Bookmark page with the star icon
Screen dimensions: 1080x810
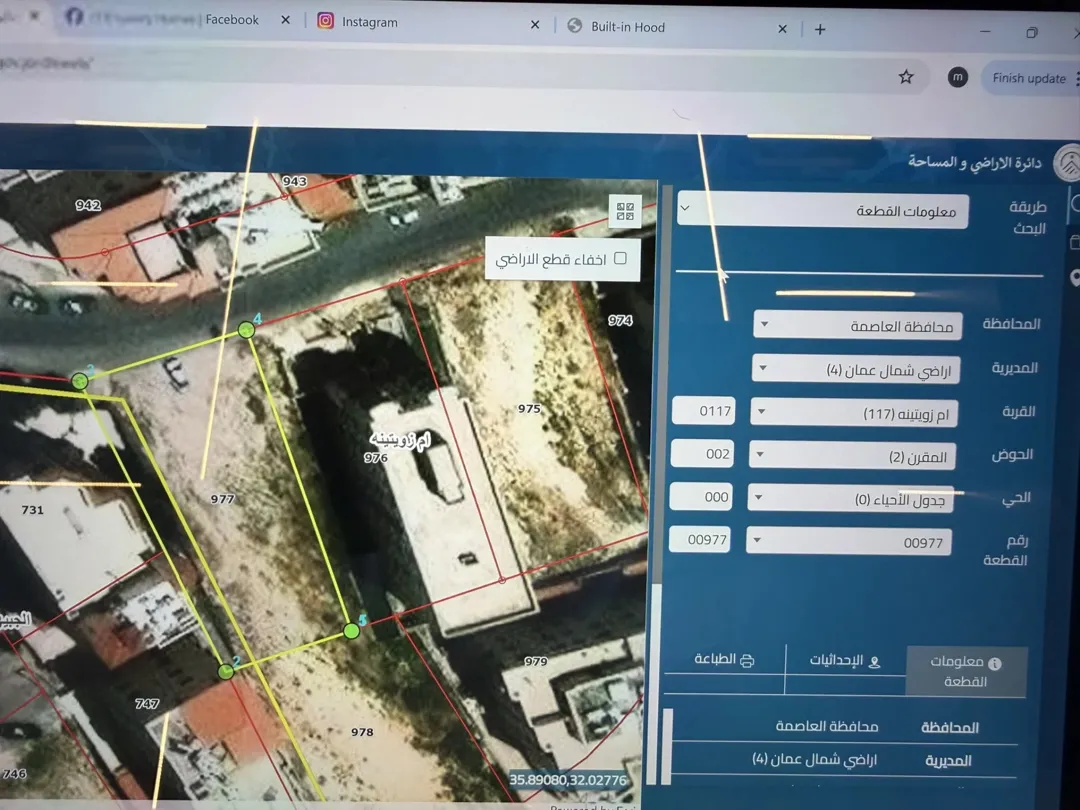tap(906, 77)
